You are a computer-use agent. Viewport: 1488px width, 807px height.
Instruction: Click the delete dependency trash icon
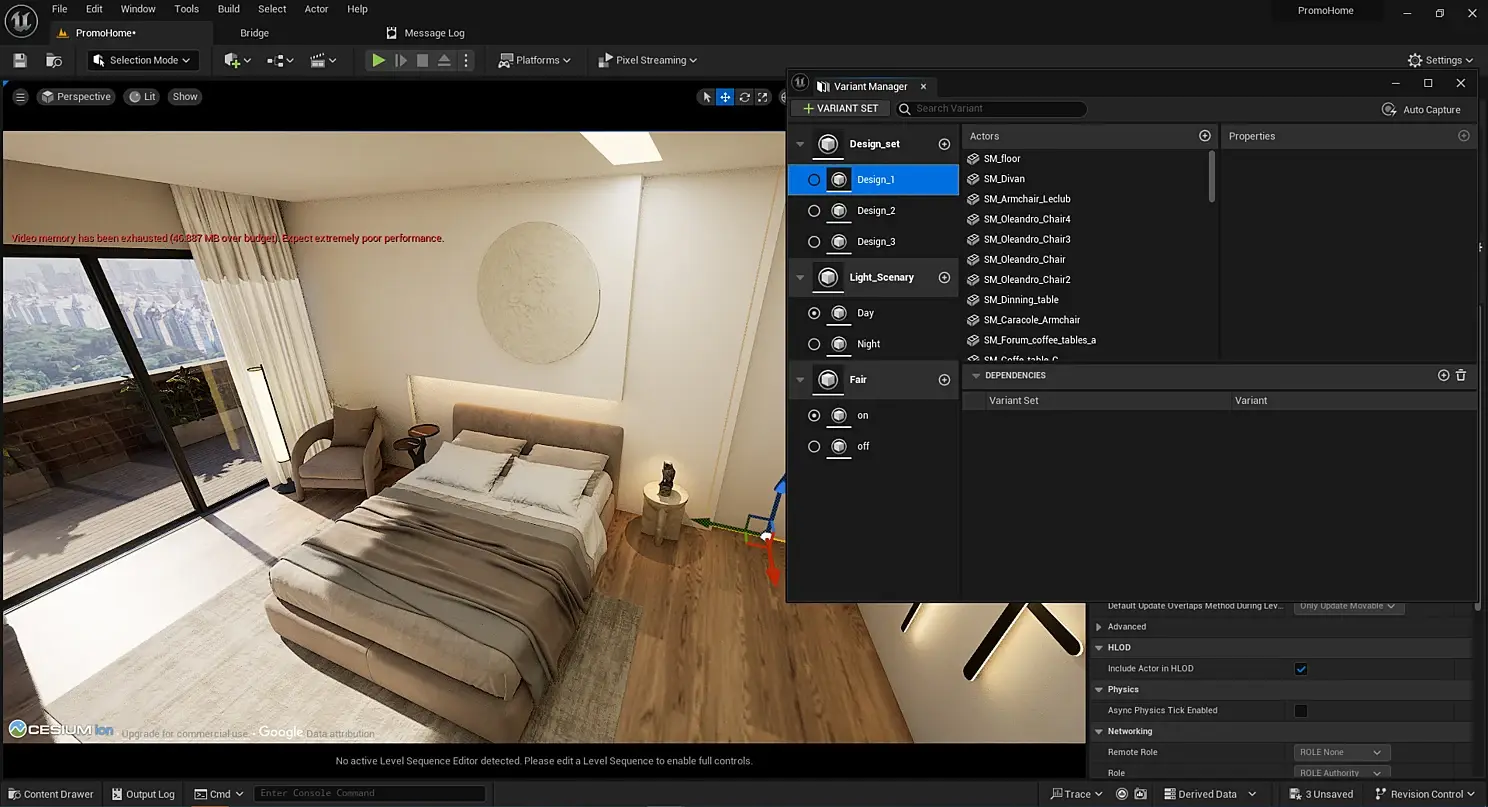point(1461,375)
